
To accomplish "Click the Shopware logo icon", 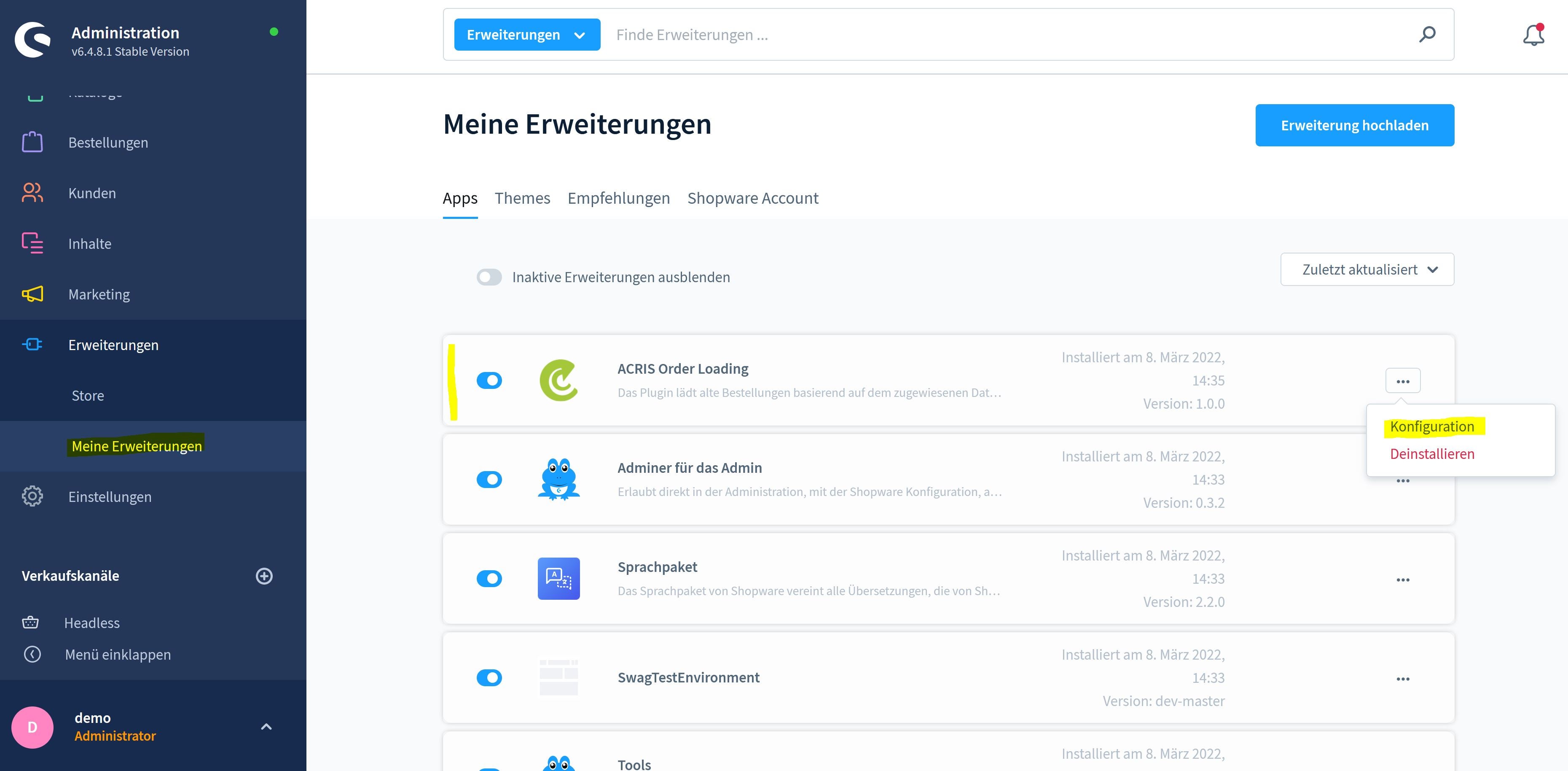I will pos(33,40).
